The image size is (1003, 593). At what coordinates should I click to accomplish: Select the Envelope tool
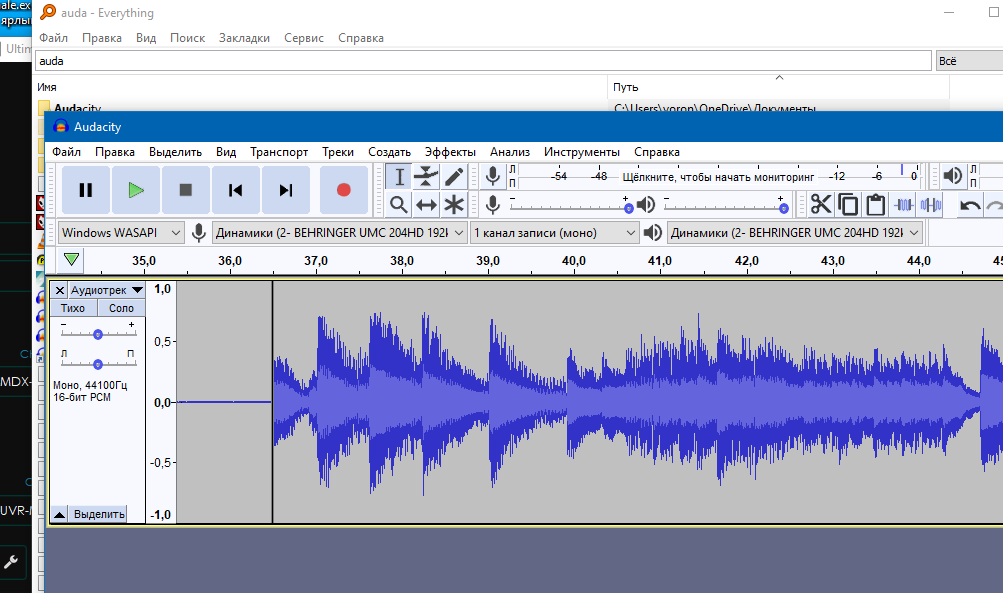[x=427, y=177]
